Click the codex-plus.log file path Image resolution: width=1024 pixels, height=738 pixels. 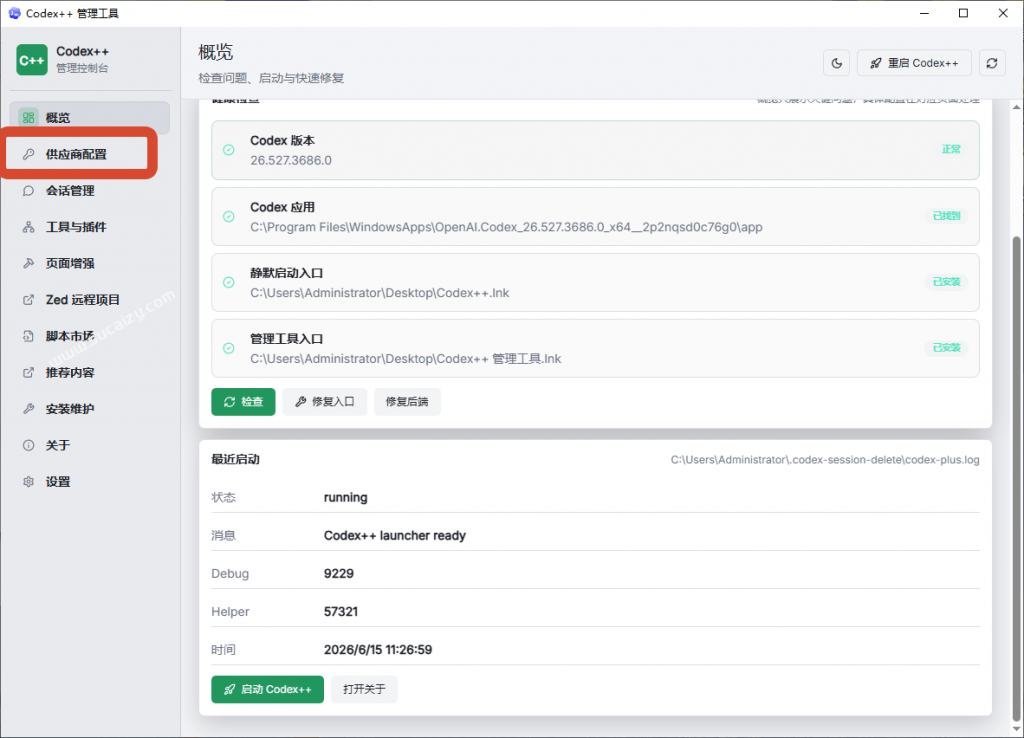pyautogui.click(x=825, y=460)
